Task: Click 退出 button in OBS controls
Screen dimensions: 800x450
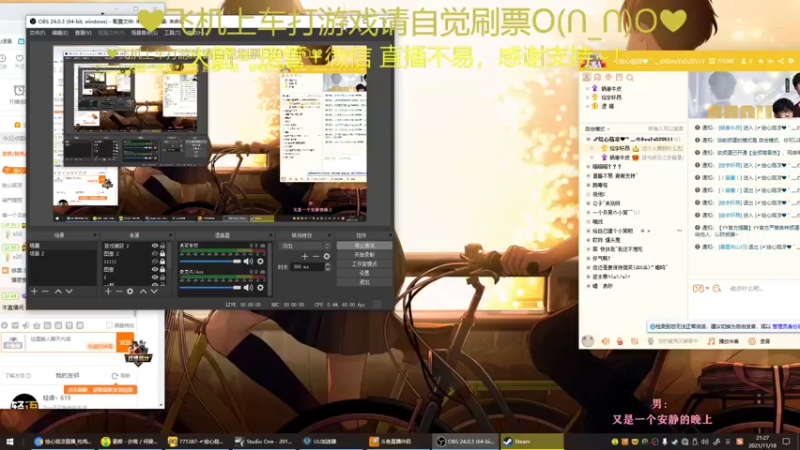Action: point(364,282)
